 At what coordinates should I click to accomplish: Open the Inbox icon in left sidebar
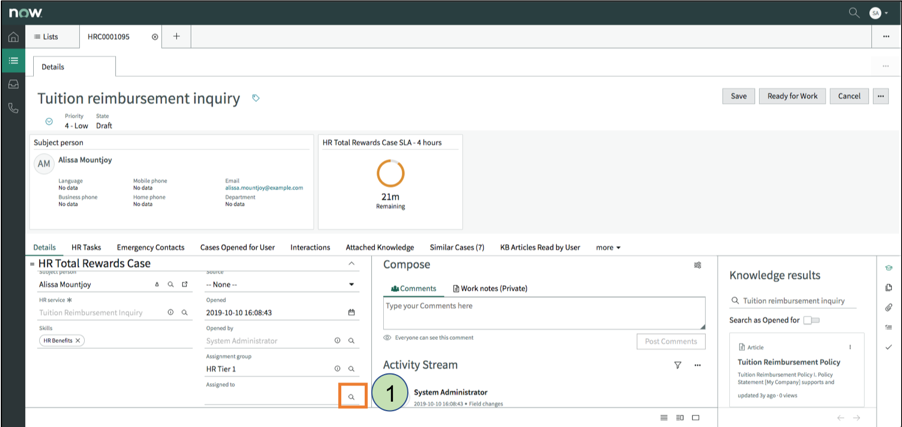coord(13,84)
